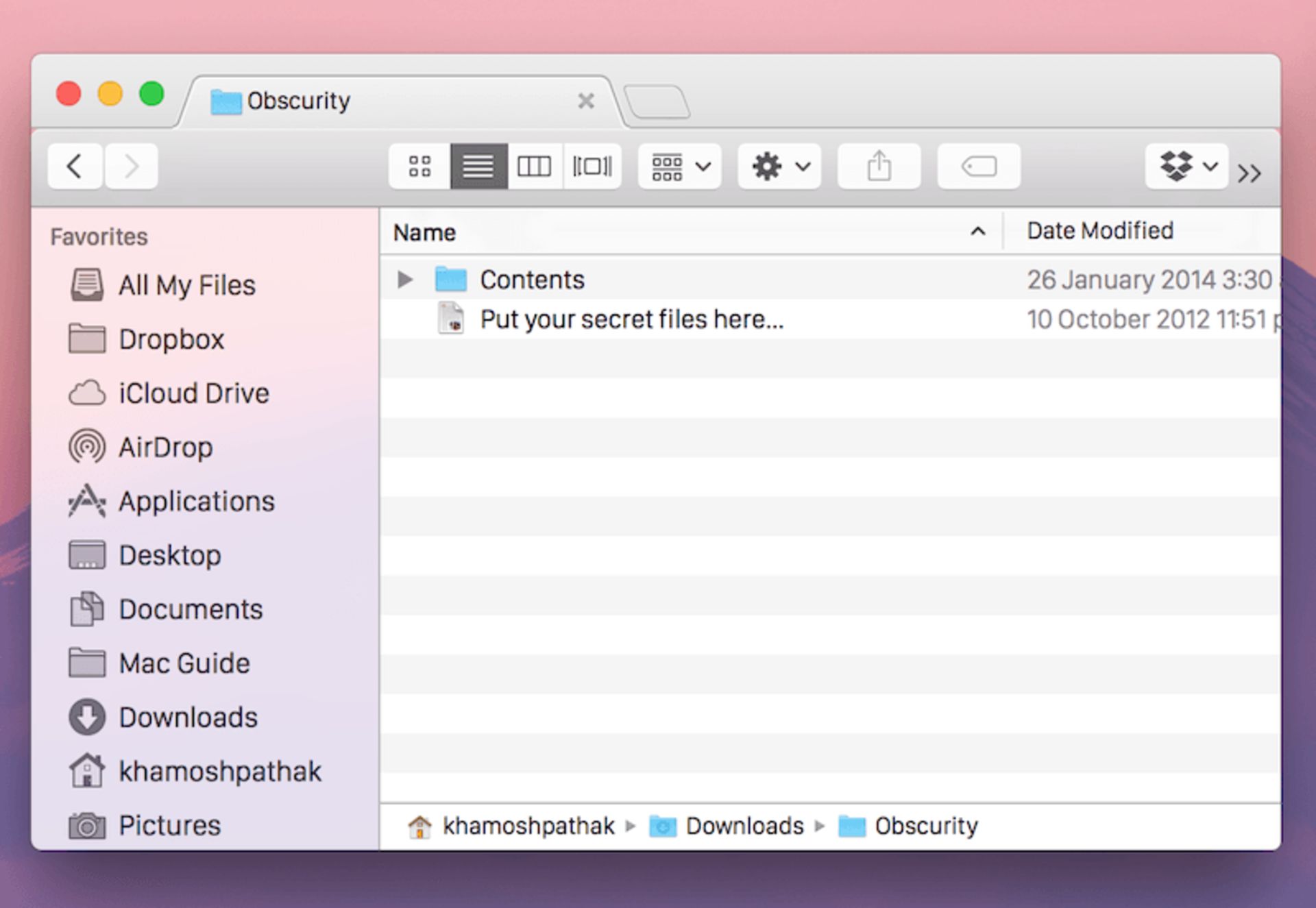Click the Share toolbar button

point(879,167)
